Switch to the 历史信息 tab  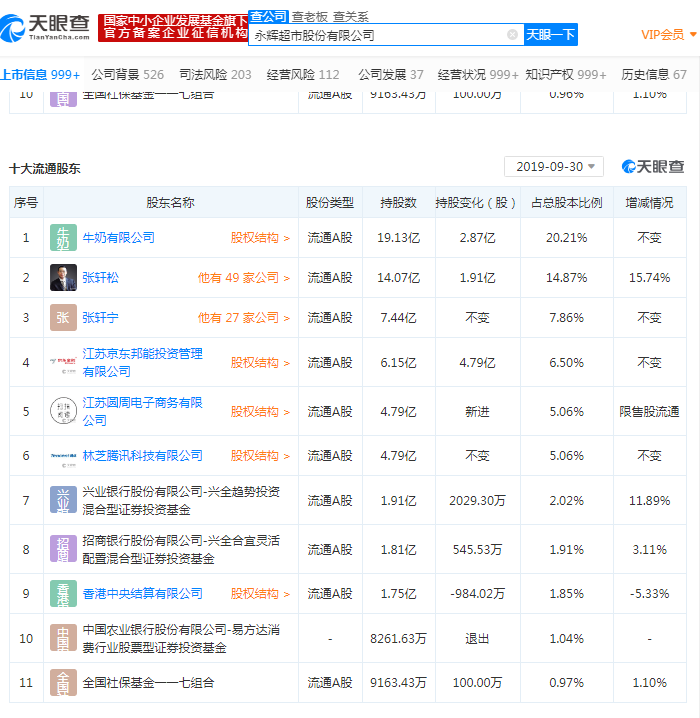[654, 74]
